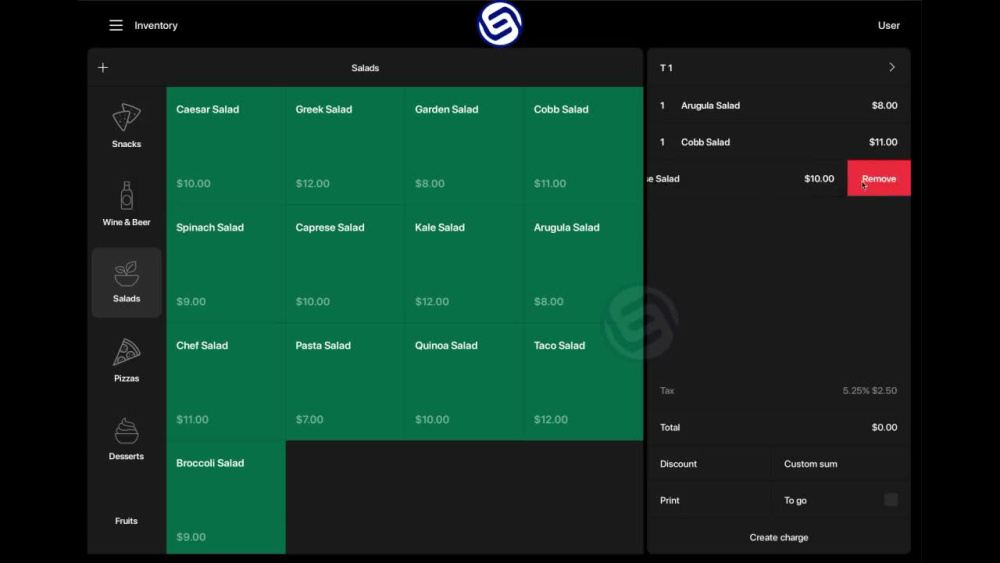
Task: Click the T 1 table label
Action: [x=666, y=68]
